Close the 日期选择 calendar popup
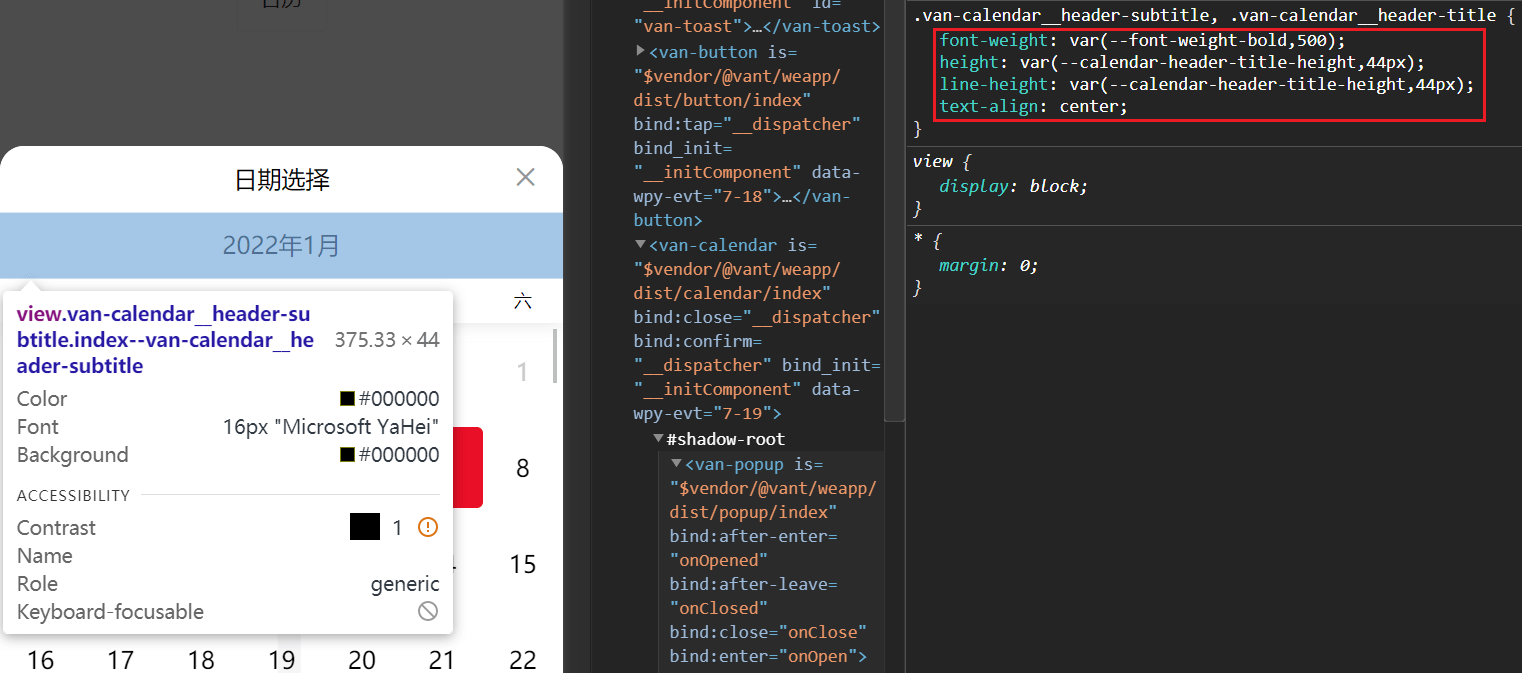 click(x=525, y=177)
